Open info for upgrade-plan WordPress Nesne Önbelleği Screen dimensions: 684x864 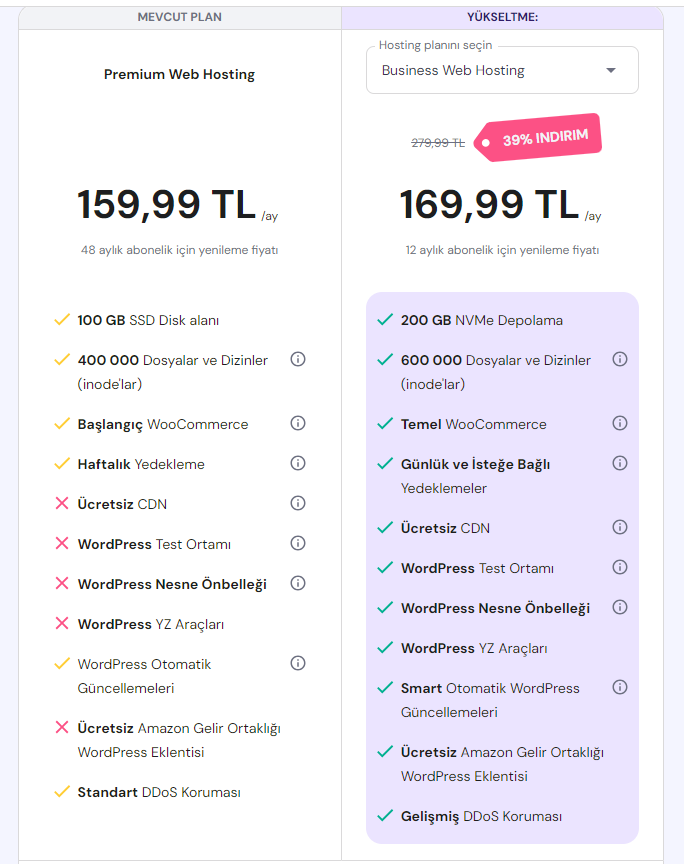(620, 607)
